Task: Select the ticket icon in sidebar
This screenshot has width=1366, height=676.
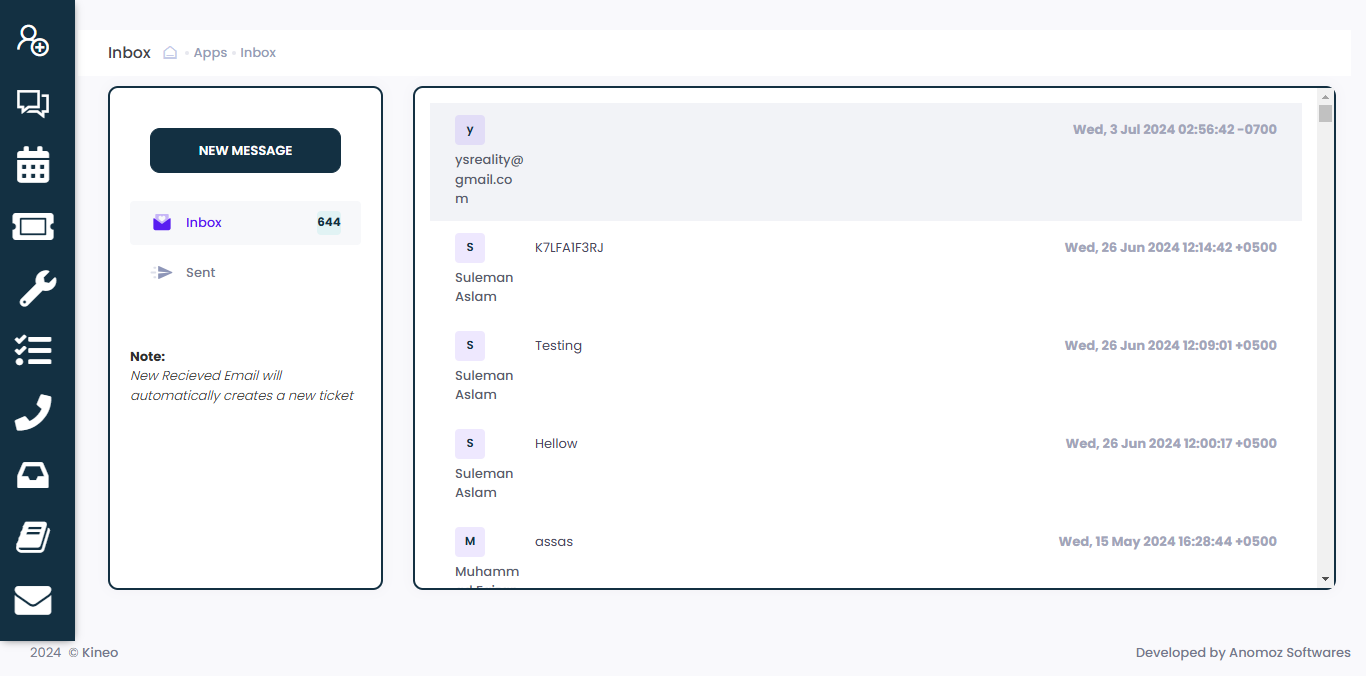Action: click(33, 227)
